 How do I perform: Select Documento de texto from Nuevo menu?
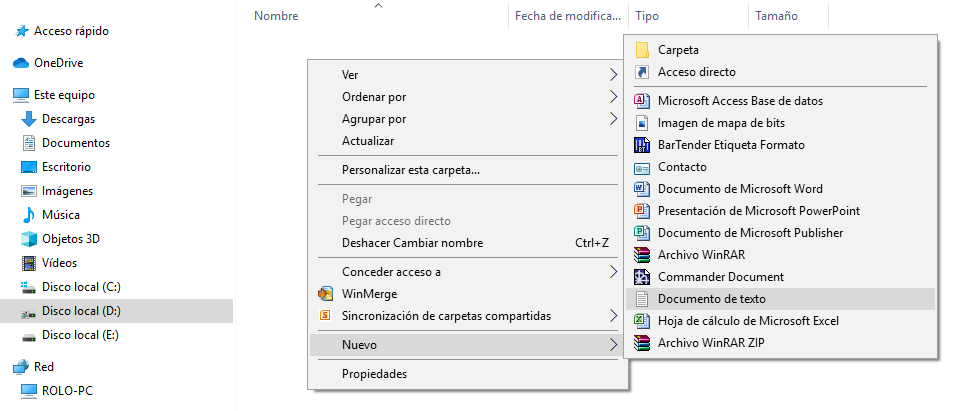pyautogui.click(x=711, y=299)
